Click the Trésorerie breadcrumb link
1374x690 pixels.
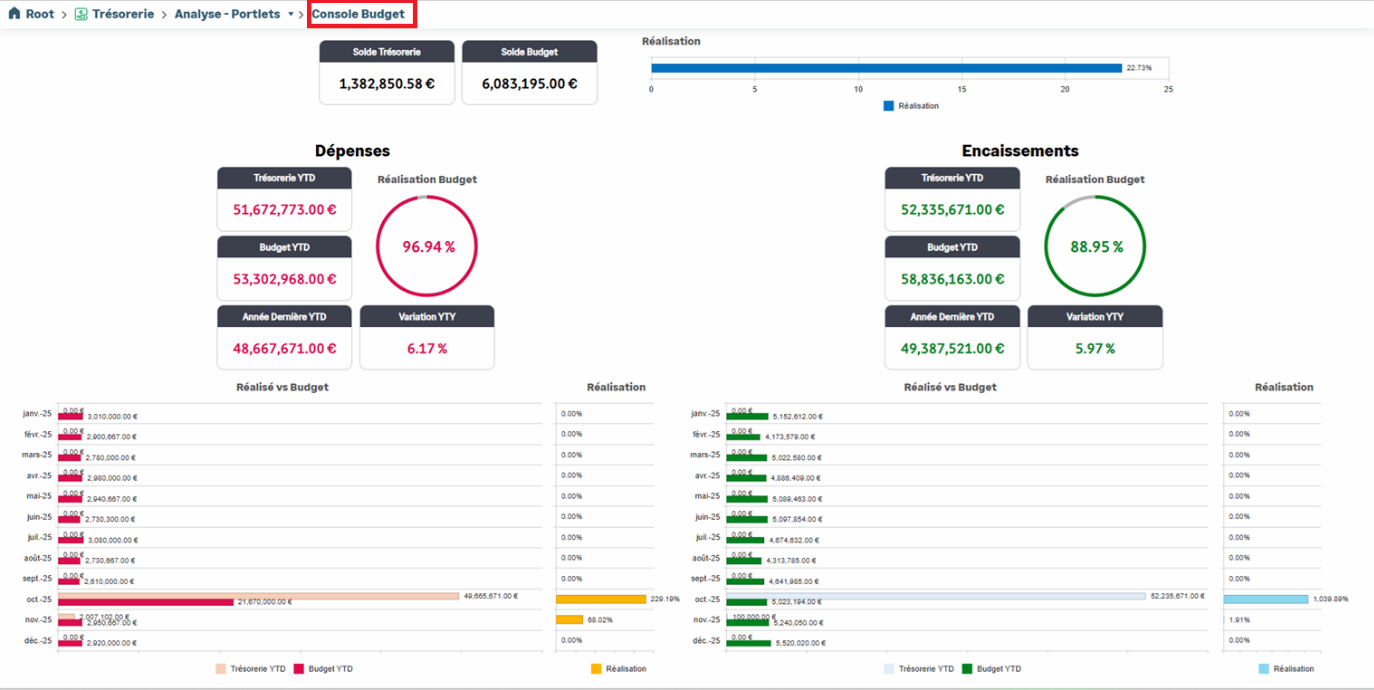[x=123, y=14]
